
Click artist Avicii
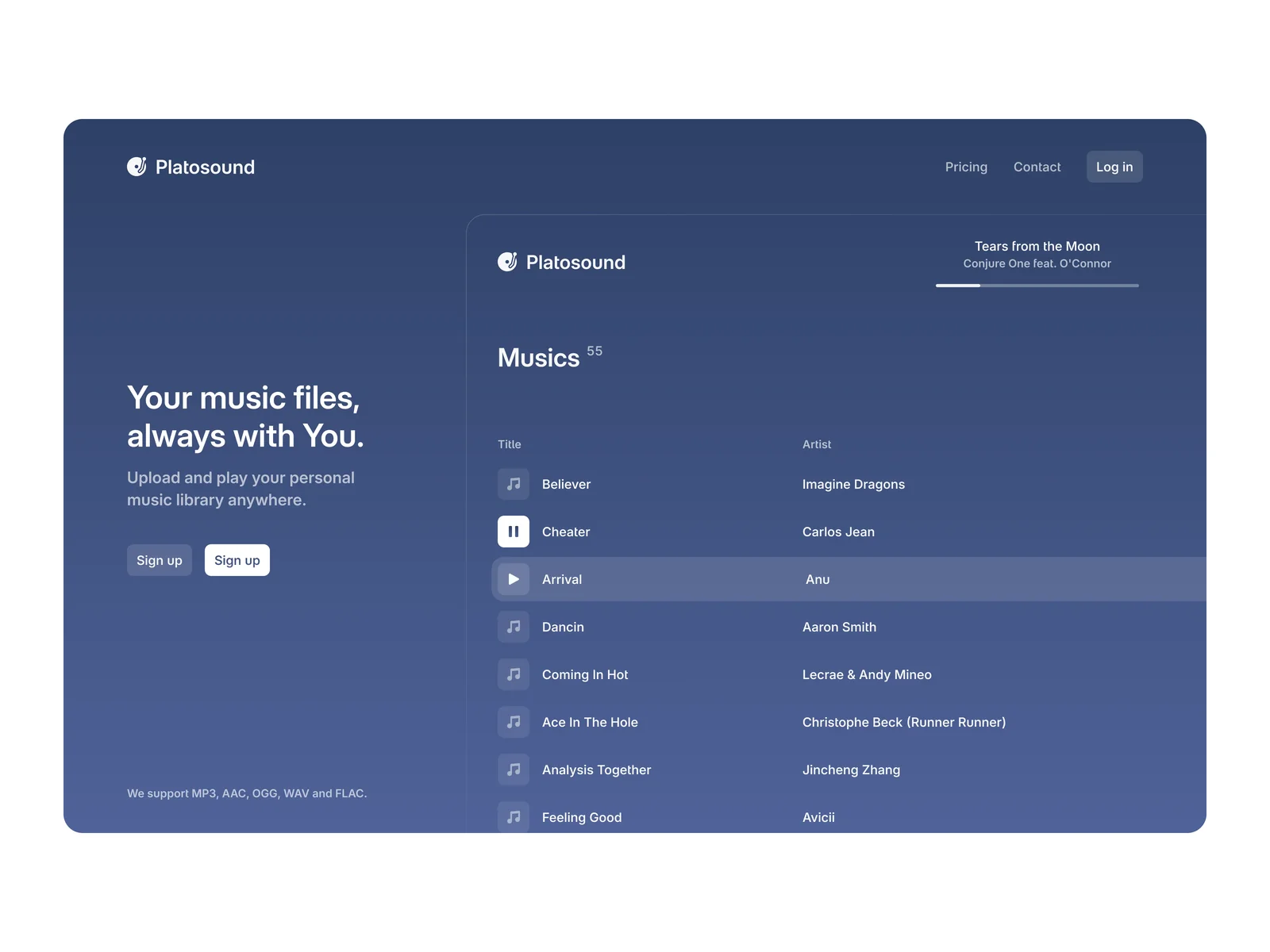818,817
